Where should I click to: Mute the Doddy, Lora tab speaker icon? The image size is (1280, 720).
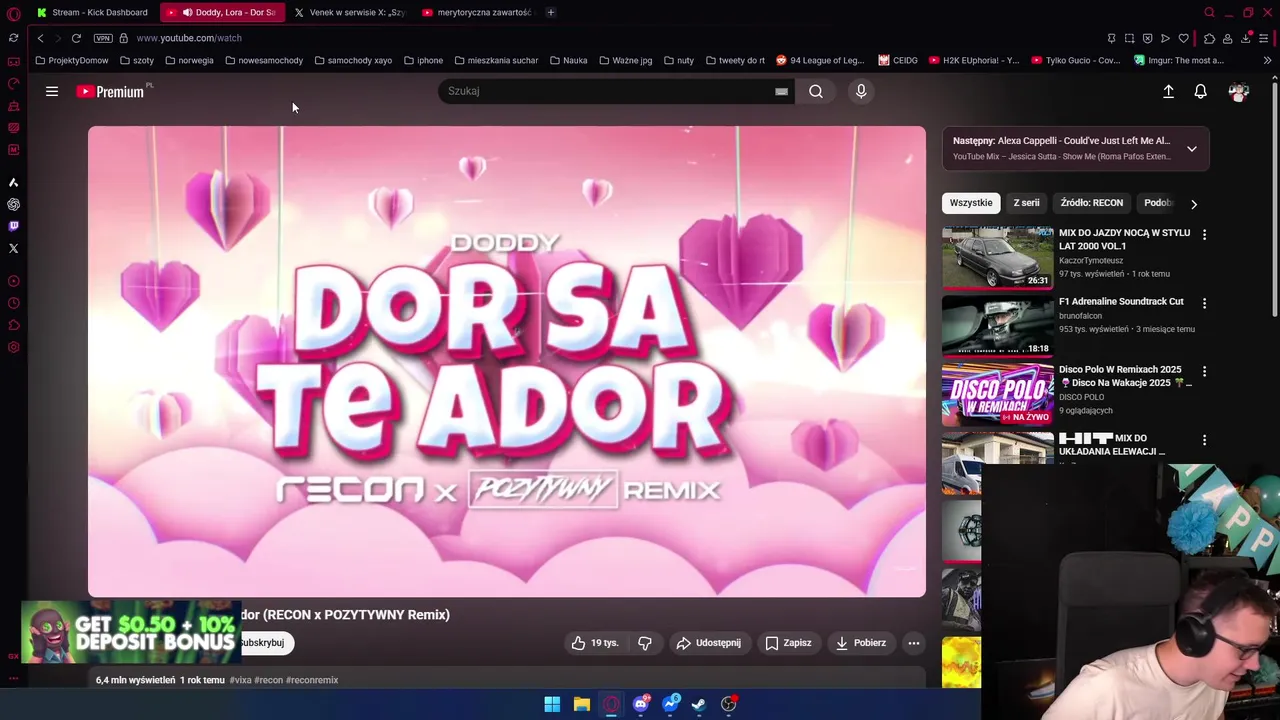[x=187, y=12]
